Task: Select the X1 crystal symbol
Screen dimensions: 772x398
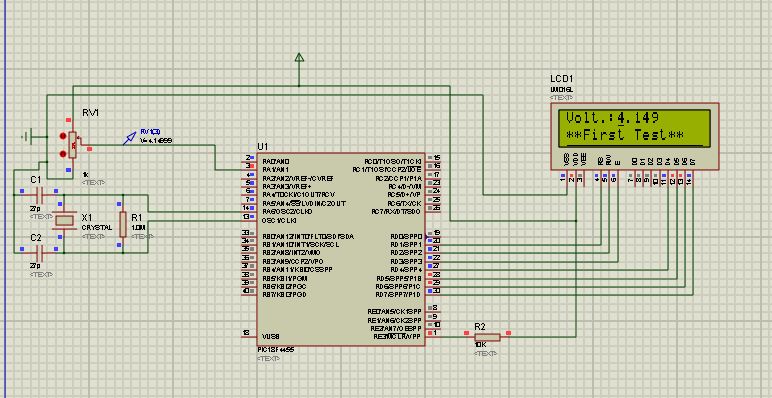Action: (65, 220)
